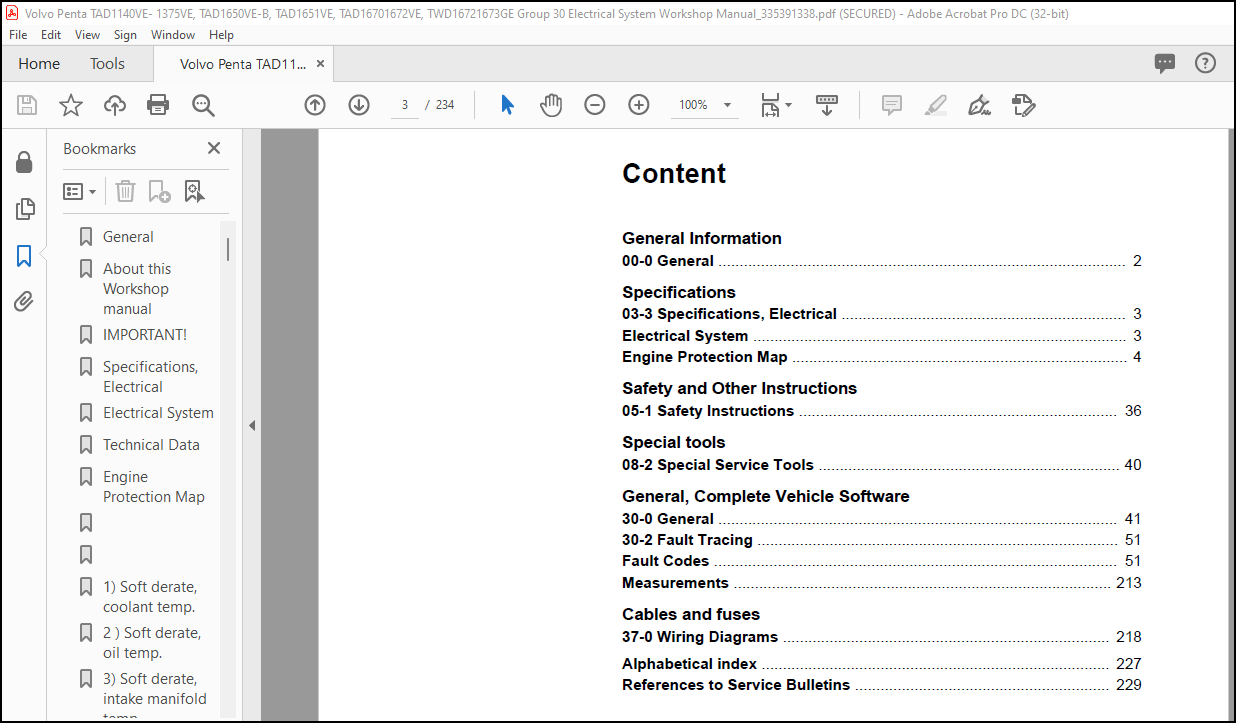Toggle the Bookmarks side panel icon
The width and height of the screenshot is (1236, 723).
[24, 256]
